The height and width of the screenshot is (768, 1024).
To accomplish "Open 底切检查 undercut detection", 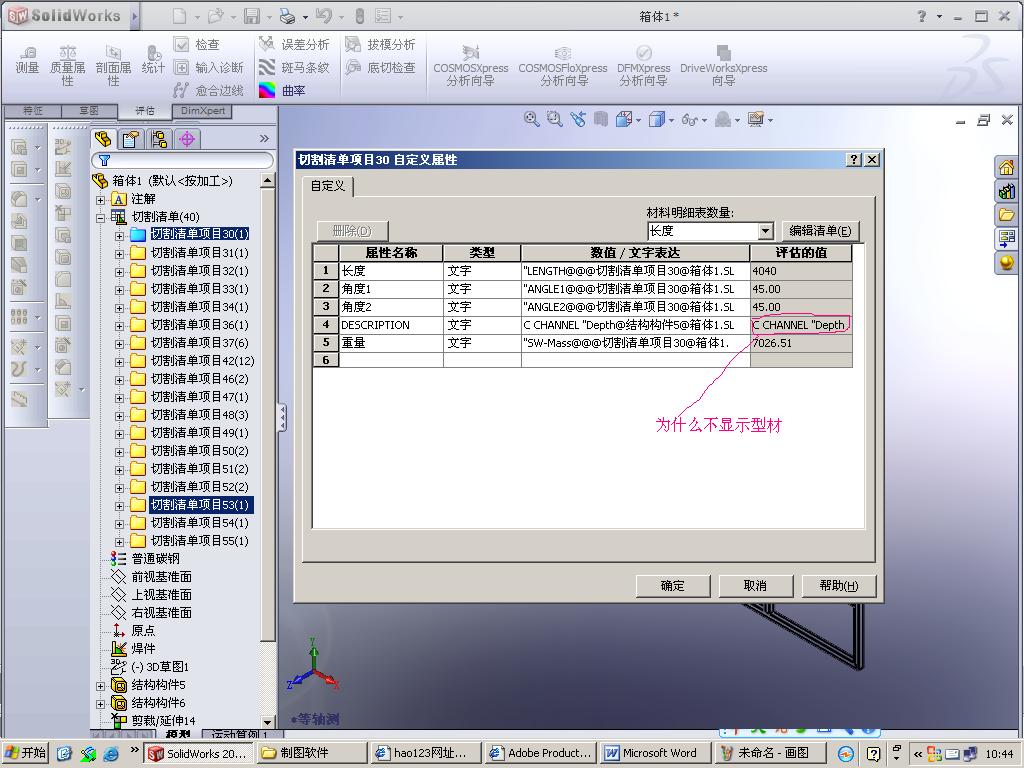I will point(380,67).
